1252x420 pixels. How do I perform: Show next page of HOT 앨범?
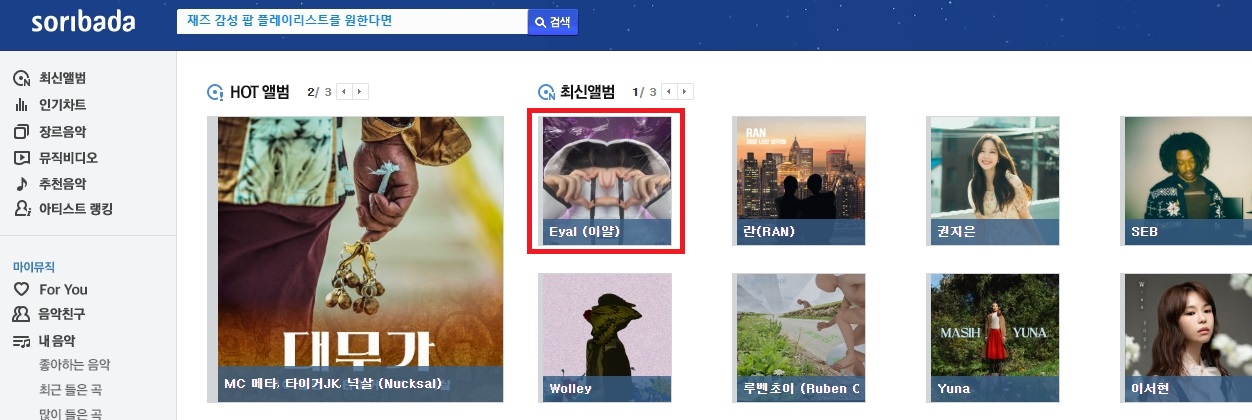(360, 92)
